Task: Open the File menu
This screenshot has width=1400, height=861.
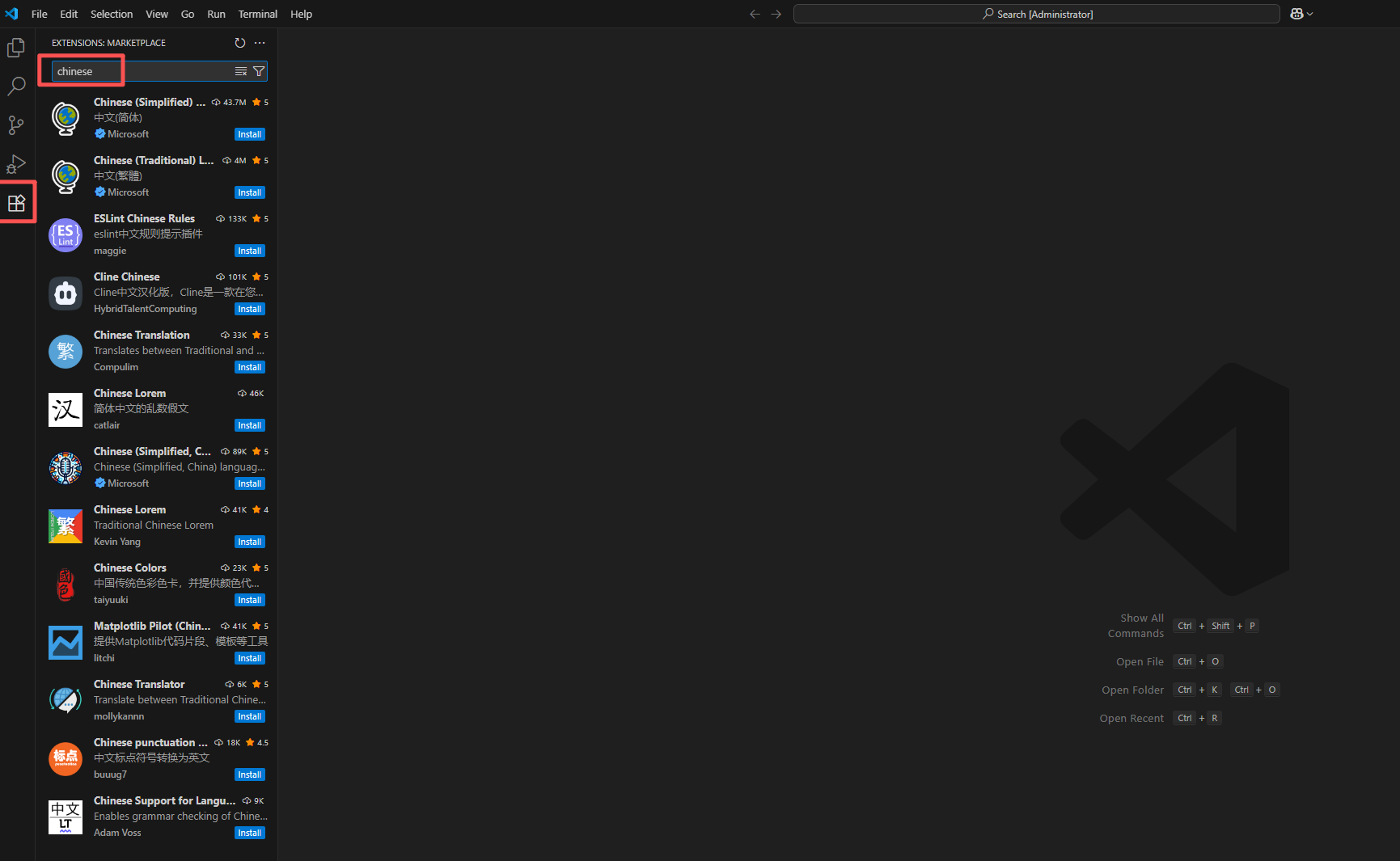Action: (39, 14)
